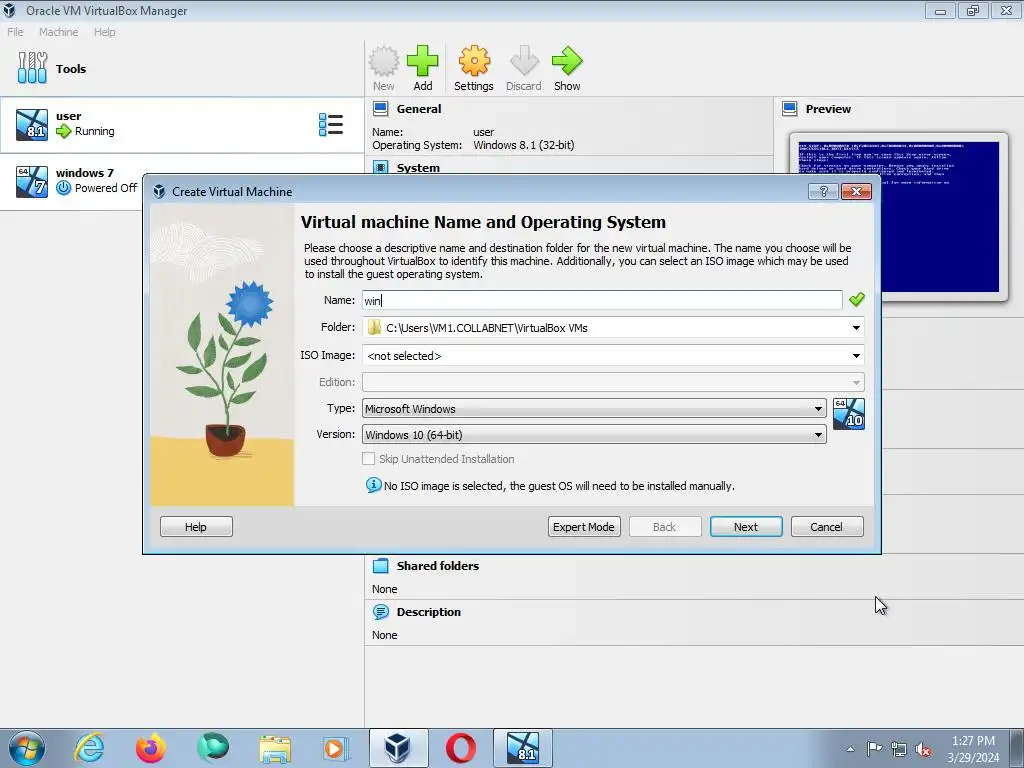1024x768 pixels.
Task: Open the Type dropdown Microsoft Windows
Action: 594,409
